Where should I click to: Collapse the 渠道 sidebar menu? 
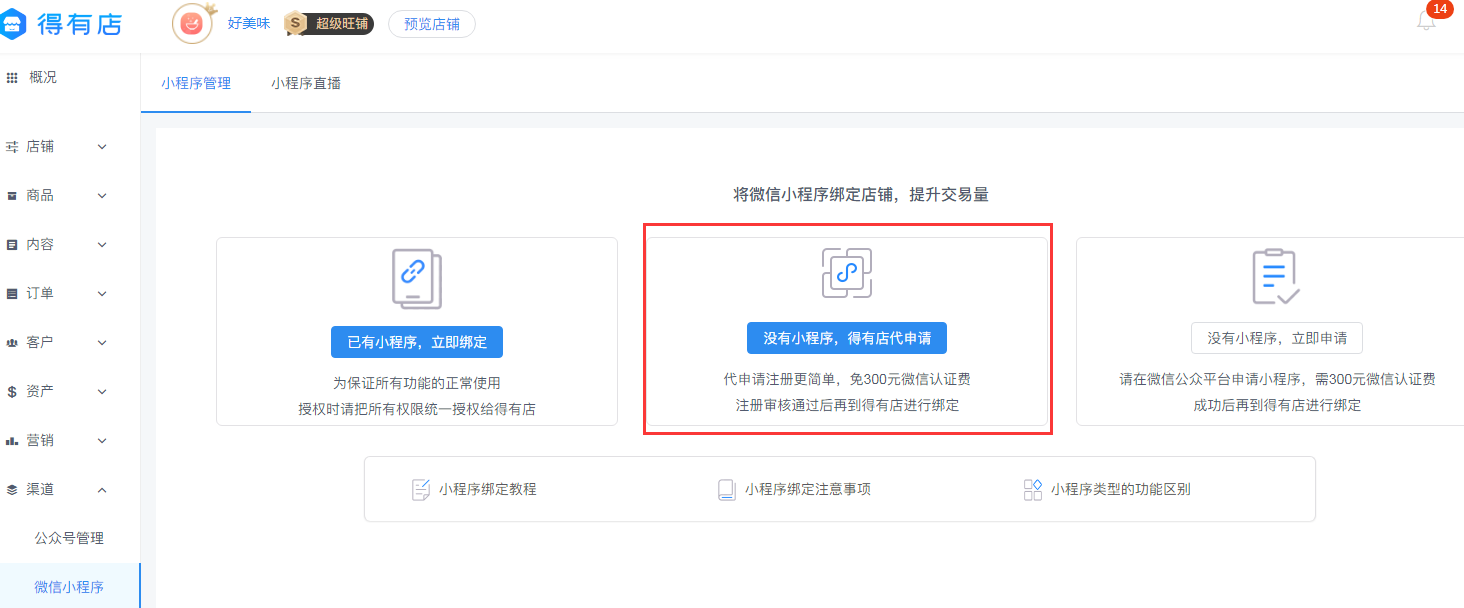point(60,490)
